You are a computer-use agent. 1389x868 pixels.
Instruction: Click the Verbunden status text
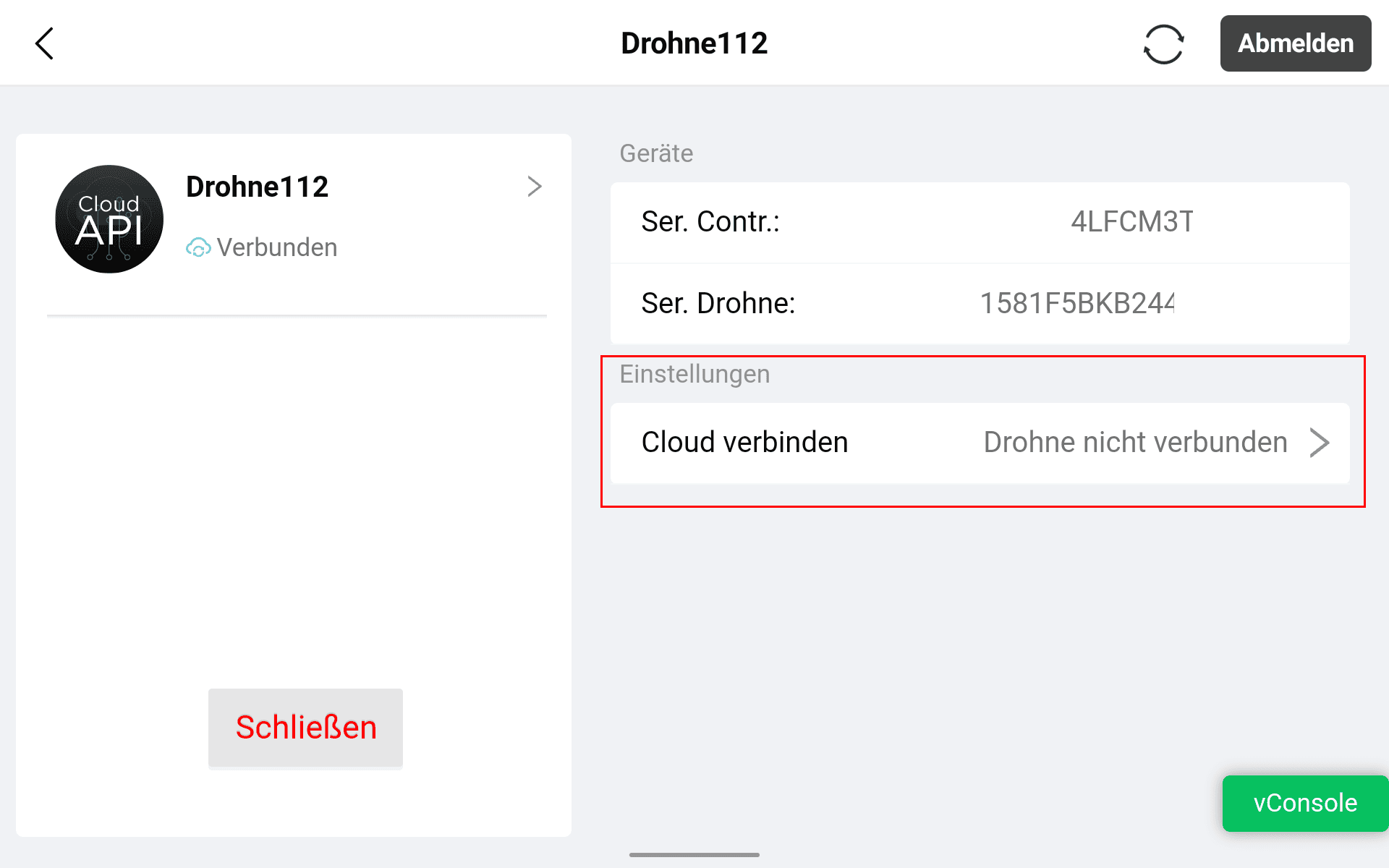[277, 248]
